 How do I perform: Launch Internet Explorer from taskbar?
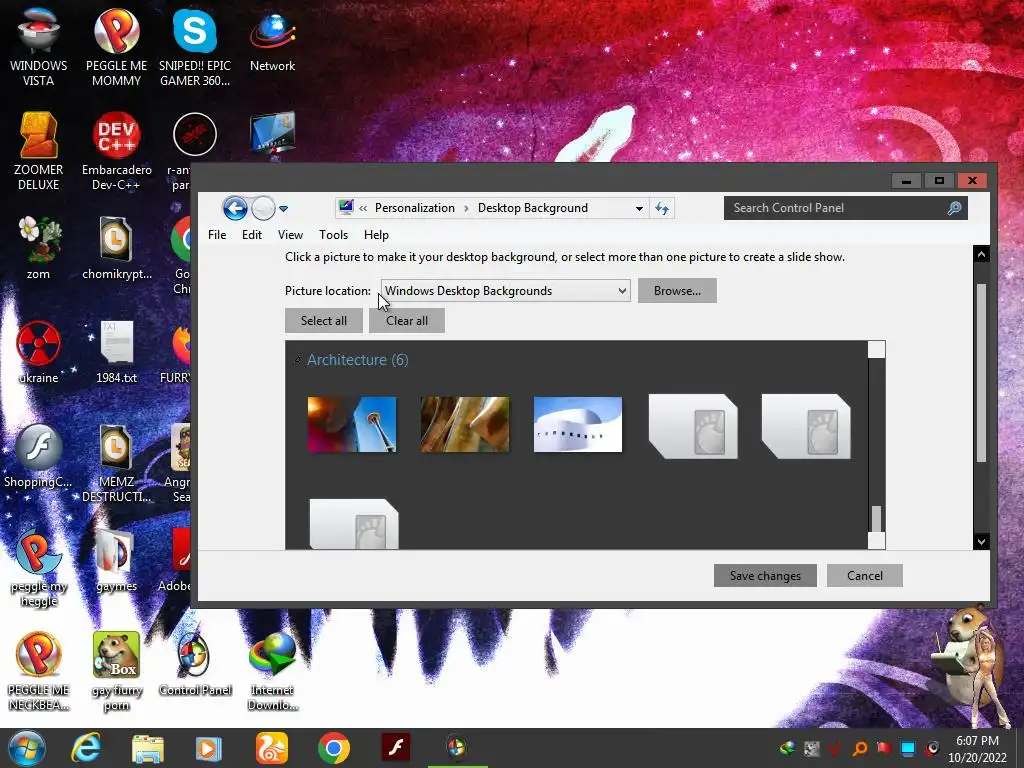click(x=86, y=748)
